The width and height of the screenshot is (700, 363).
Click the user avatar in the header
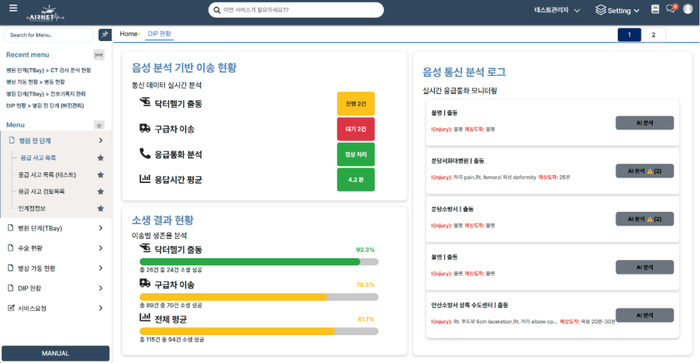(x=688, y=8)
